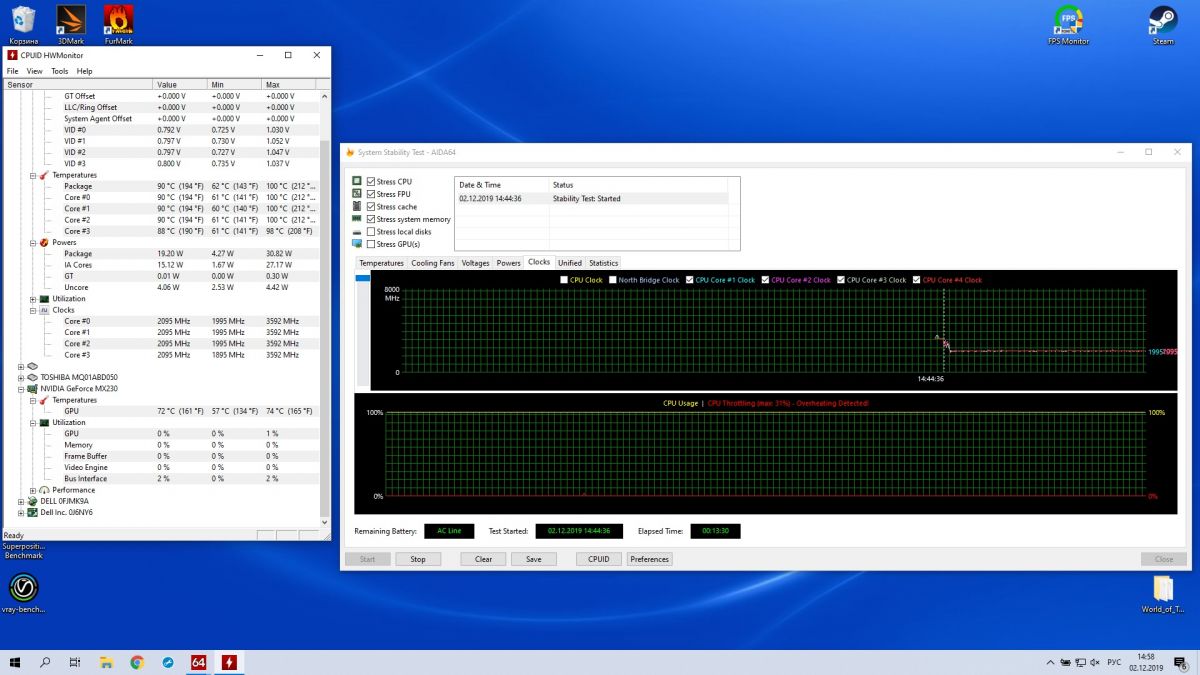Expand the CPU Utilization tree node

click(32, 299)
